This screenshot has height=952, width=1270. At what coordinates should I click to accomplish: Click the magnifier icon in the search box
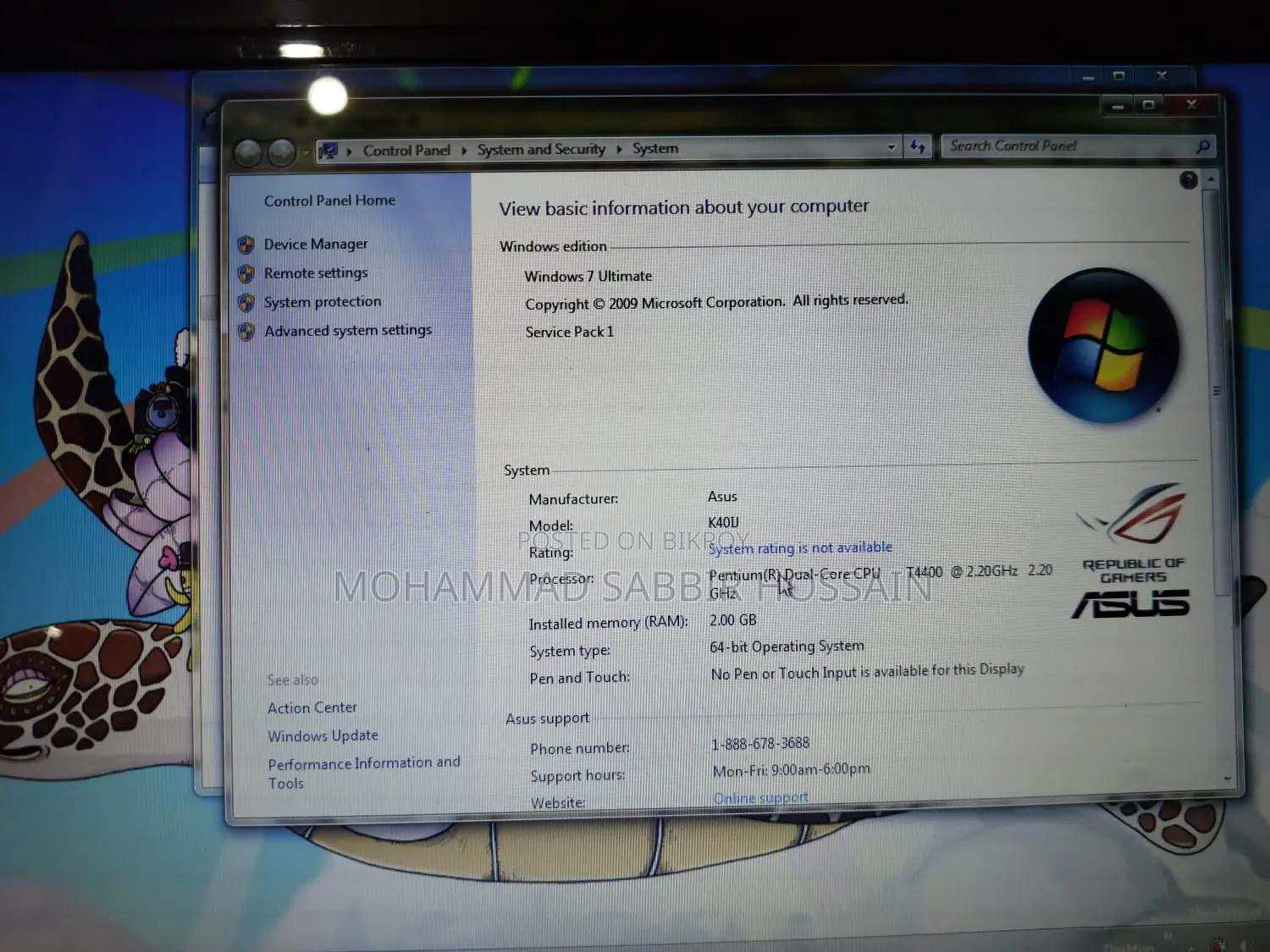click(1202, 146)
